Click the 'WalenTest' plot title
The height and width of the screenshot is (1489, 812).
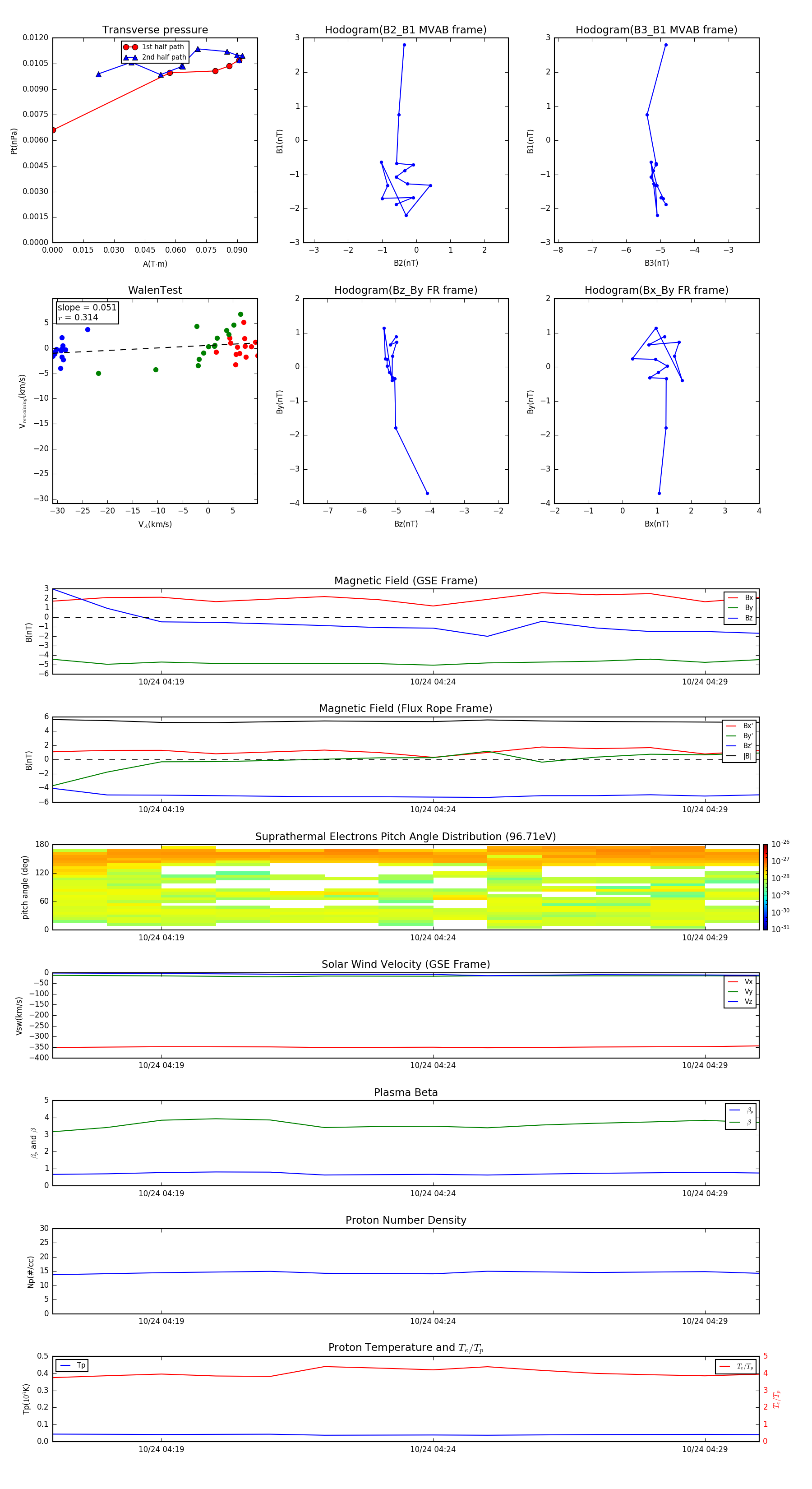point(155,290)
